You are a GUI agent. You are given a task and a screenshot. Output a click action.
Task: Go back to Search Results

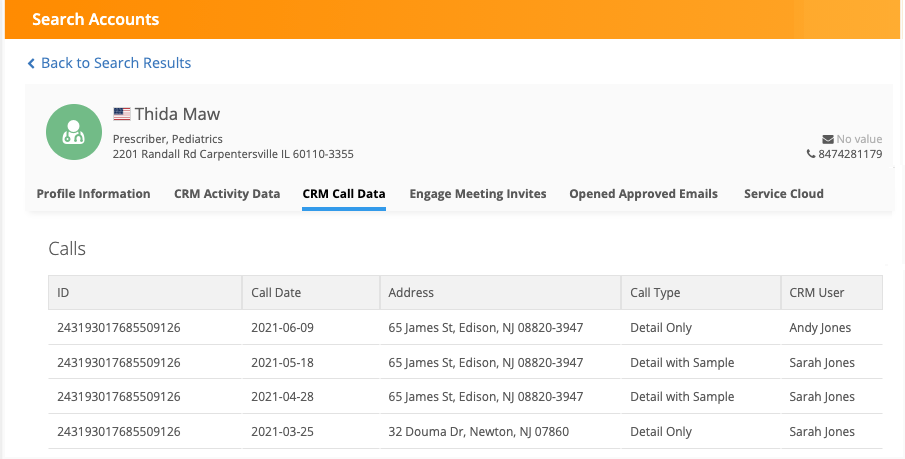click(115, 63)
